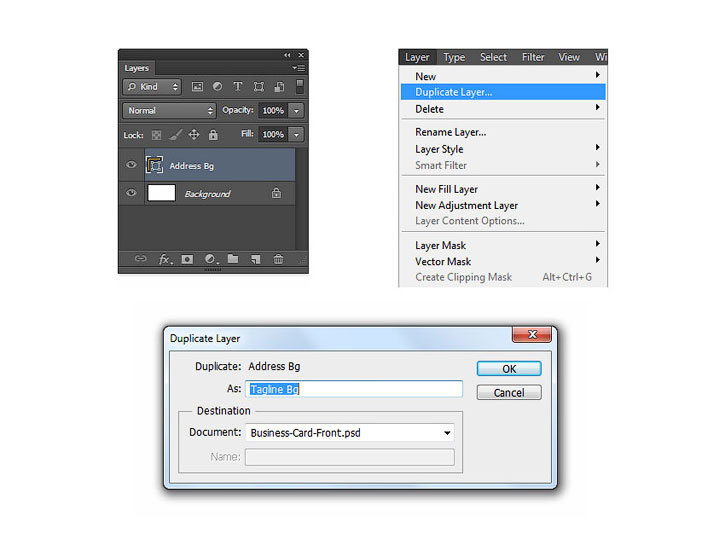Click Address Bg layer thumbnail
This screenshot has height=533, width=725.
154,165
